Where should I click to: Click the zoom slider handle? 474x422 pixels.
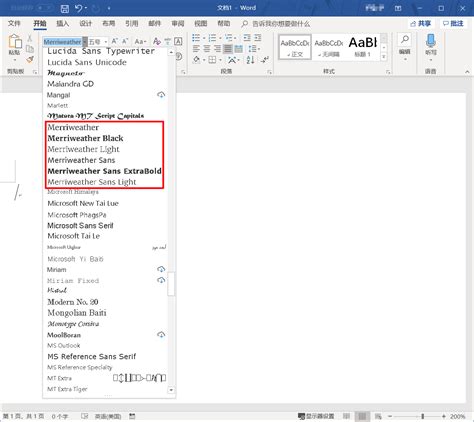click(x=422, y=416)
